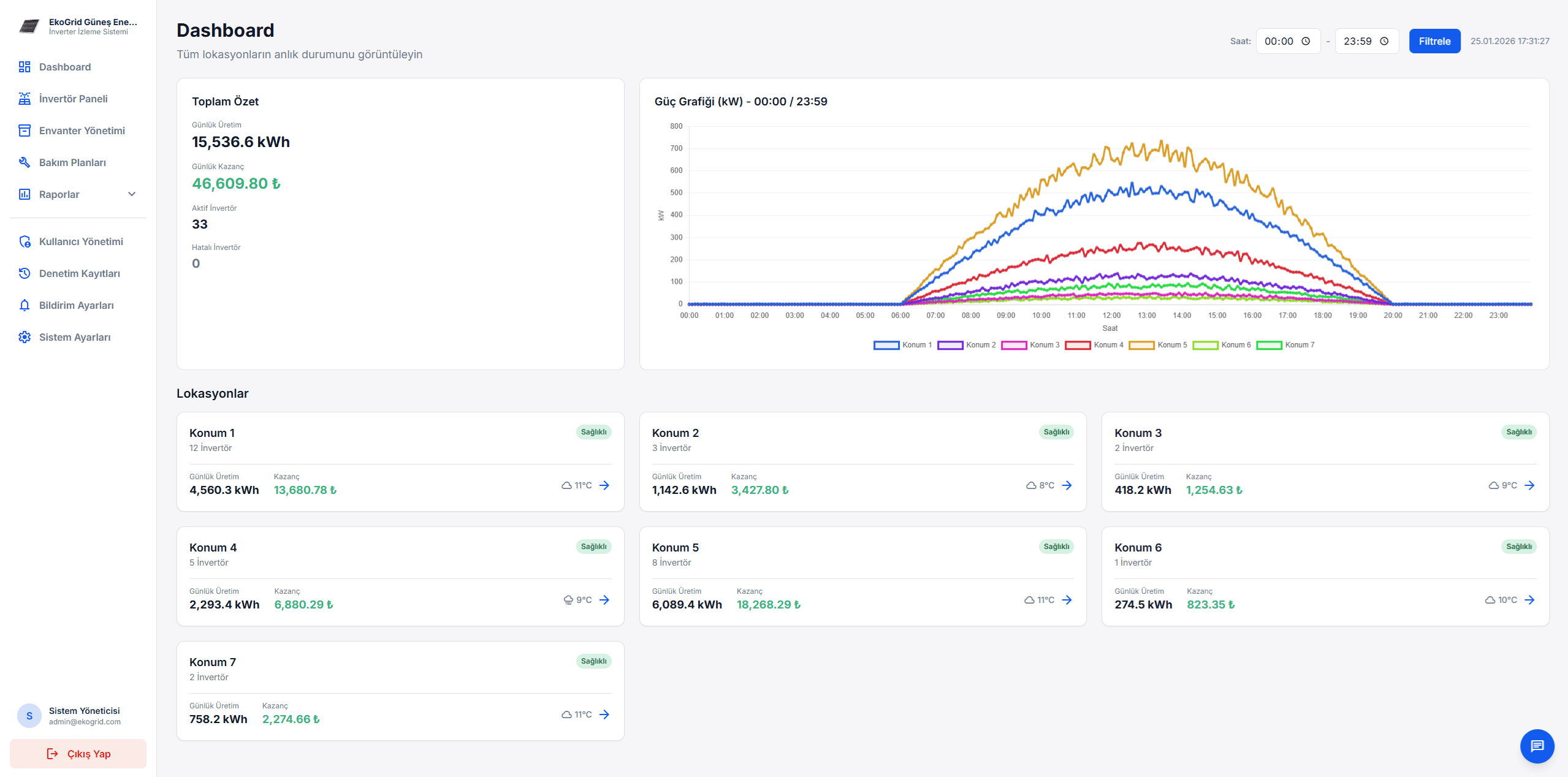Open Konum 1 details arrow
The image size is (1568, 777).
coord(604,485)
